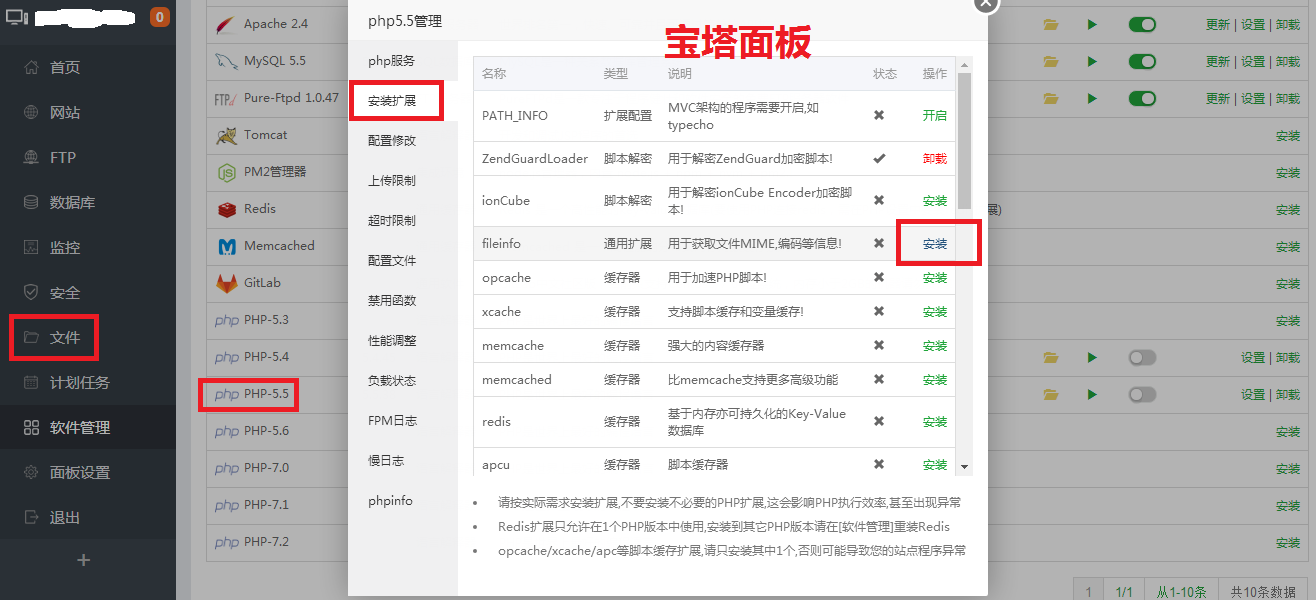Toggle off the Apache 2.4 homepage display switch
The image size is (1316, 600).
pos(1142,24)
